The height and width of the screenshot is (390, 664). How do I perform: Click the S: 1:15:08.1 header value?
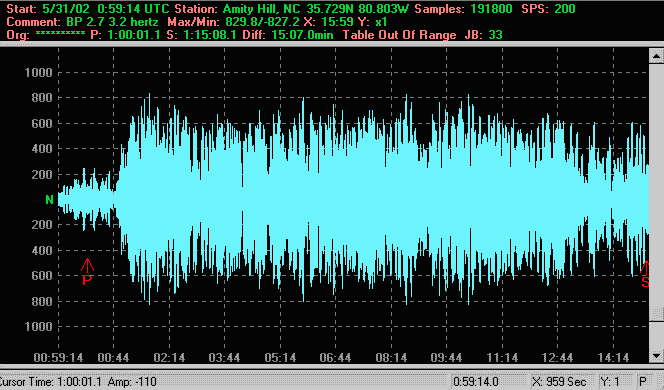[x=201, y=35]
